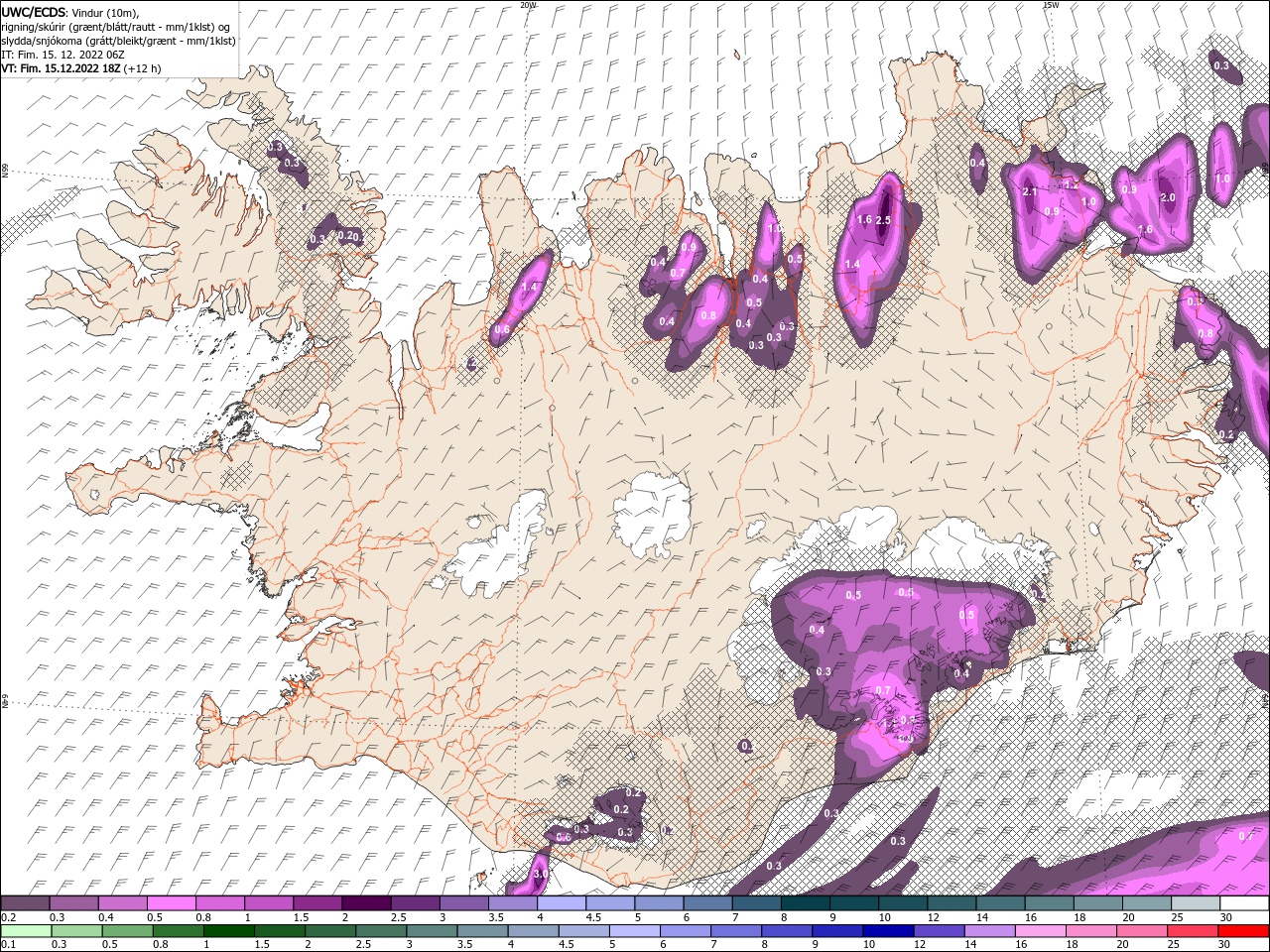This screenshot has height=952, width=1270.
Task: Click the 'UWC/ECDS: Vindur (10m)' header text
Action: click(69, 12)
